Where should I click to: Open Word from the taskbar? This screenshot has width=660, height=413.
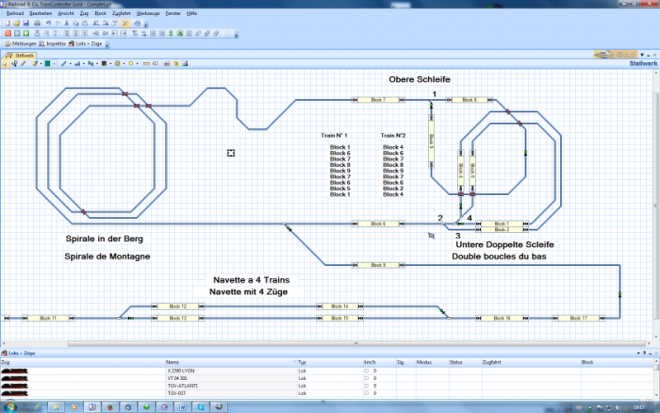click(x=183, y=407)
